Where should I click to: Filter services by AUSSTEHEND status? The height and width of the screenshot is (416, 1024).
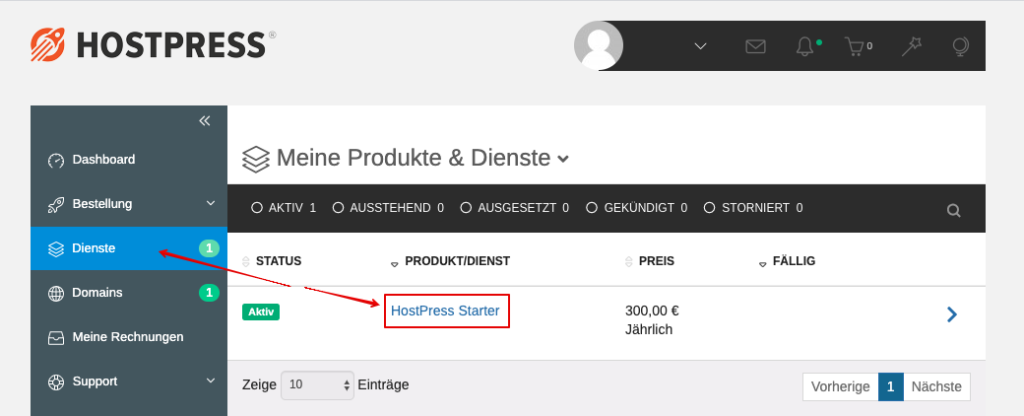388,208
